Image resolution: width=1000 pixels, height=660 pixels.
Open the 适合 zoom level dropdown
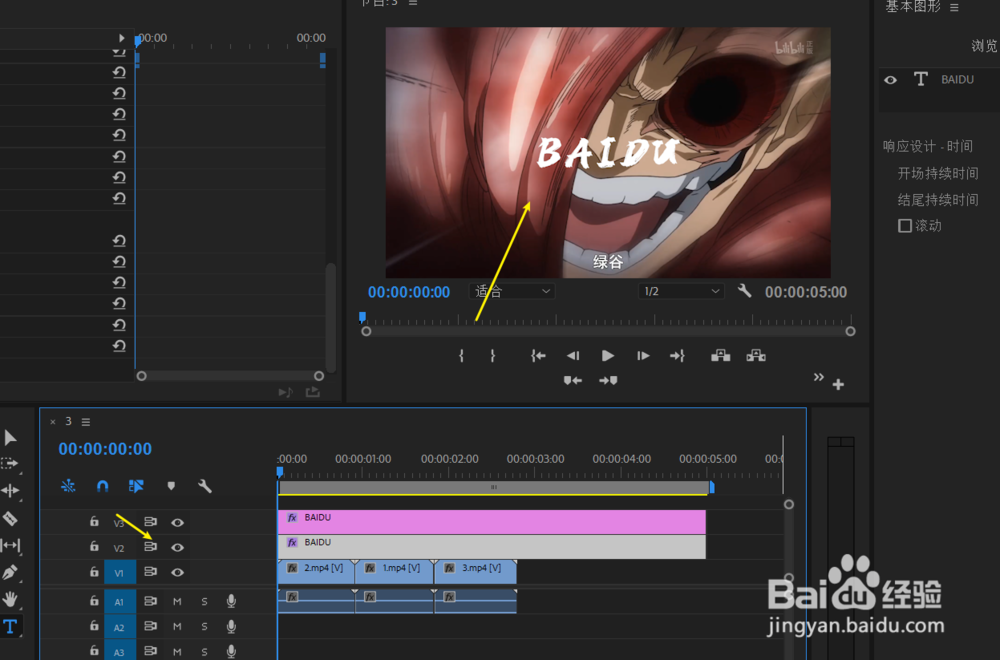[512, 291]
